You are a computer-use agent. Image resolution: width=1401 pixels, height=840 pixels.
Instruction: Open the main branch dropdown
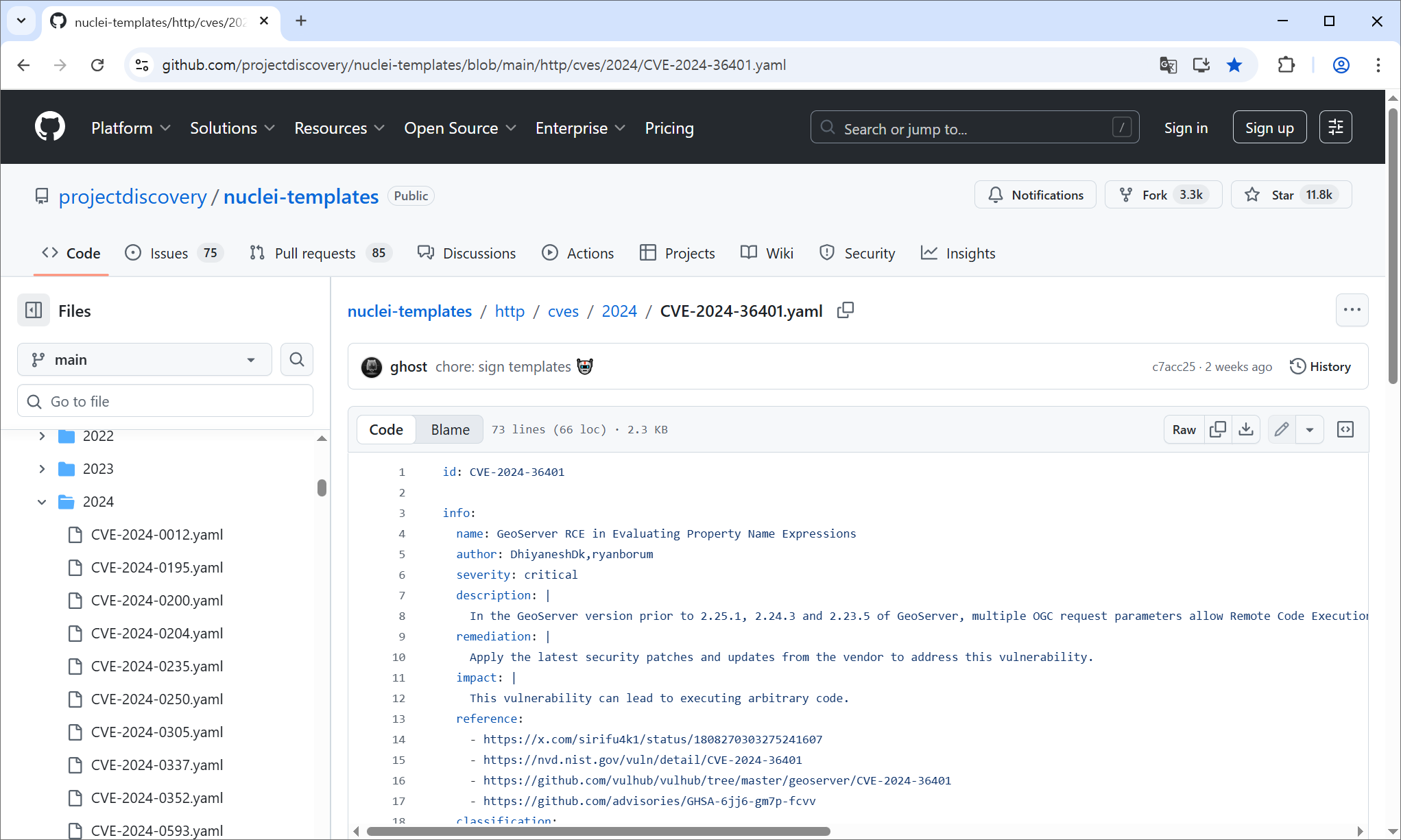tap(145, 359)
